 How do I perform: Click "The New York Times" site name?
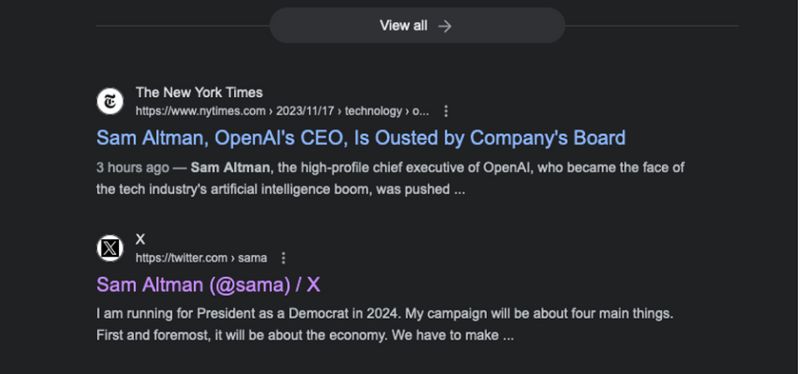coord(199,92)
